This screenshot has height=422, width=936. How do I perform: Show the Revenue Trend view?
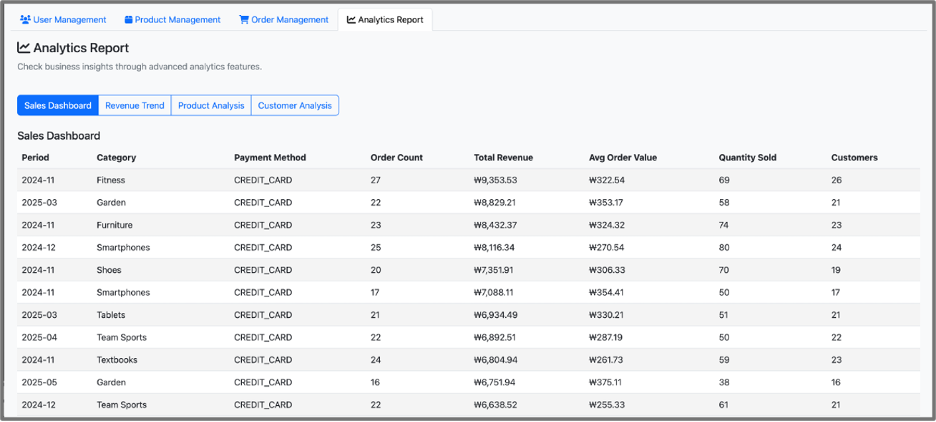point(134,106)
